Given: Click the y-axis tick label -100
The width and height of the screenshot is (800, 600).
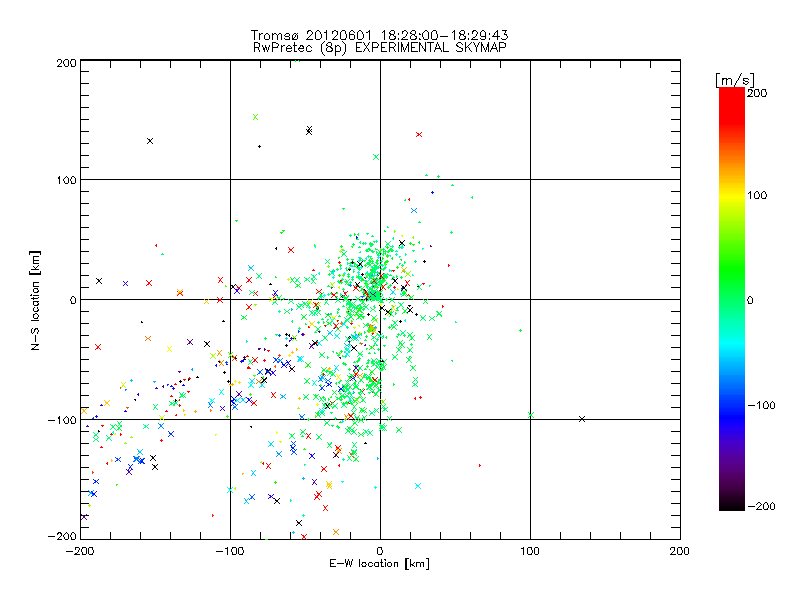Looking at the screenshot, I should 62,420.
